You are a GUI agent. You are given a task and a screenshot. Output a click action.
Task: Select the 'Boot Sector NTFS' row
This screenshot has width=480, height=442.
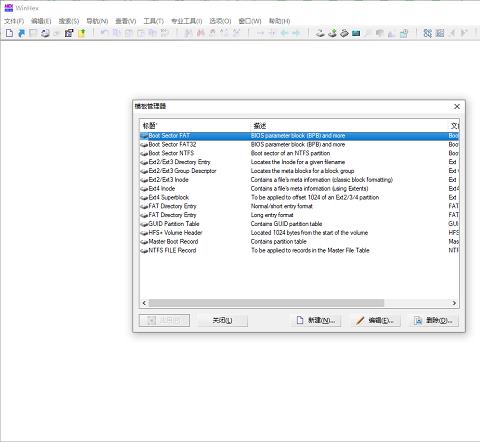tap(299, 153)
